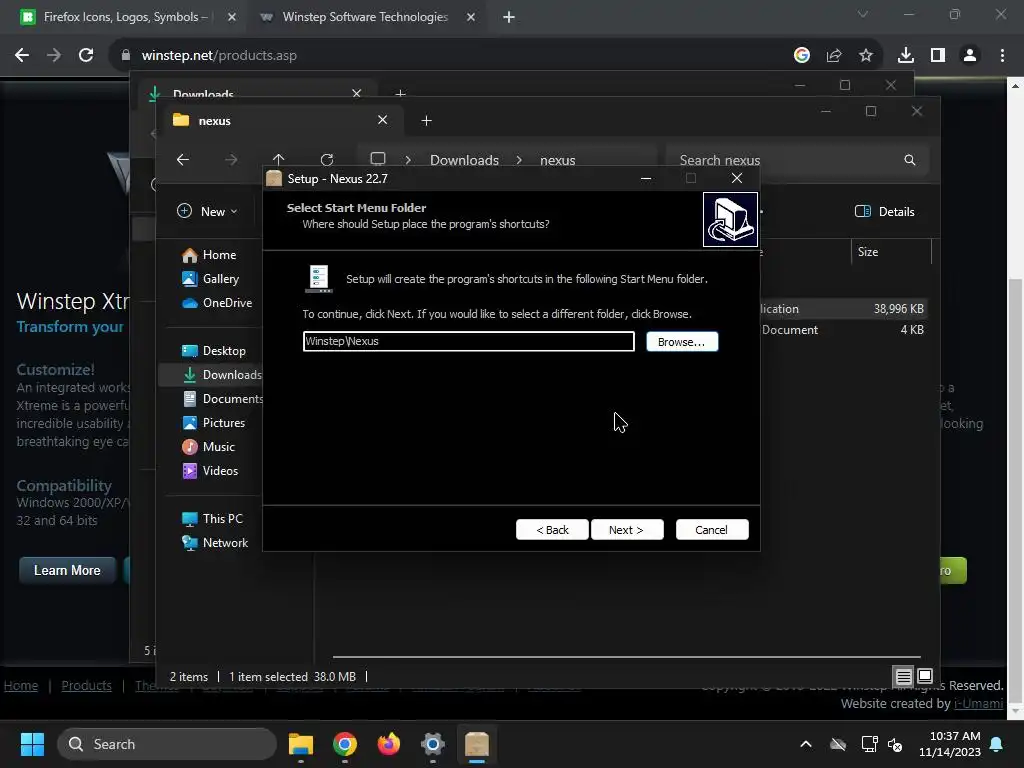1024x768 pixels.
Task: Cancel the Nexus setup
Action: [x=712, y=530]
